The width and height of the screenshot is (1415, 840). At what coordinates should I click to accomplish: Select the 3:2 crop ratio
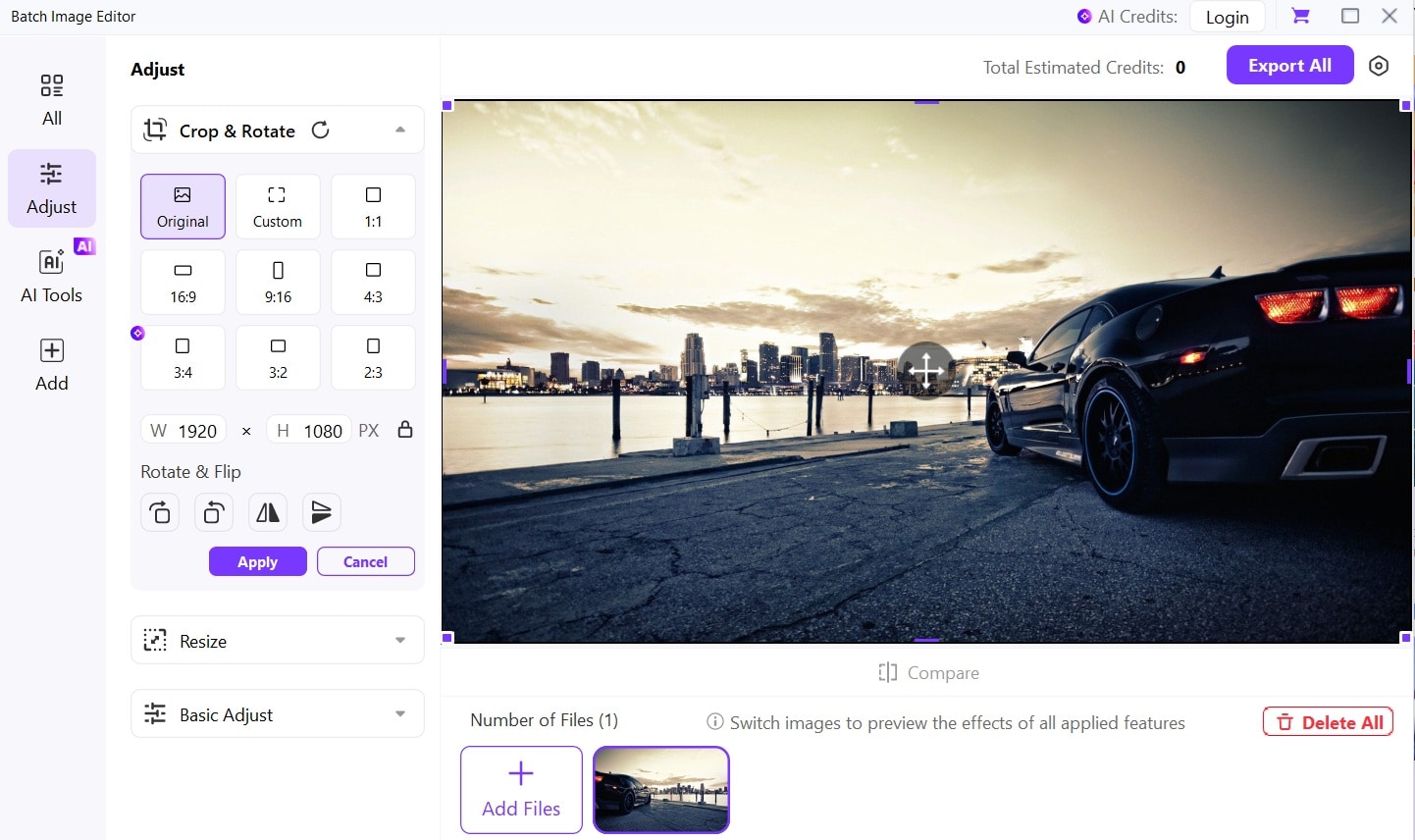tap(278, 357)
